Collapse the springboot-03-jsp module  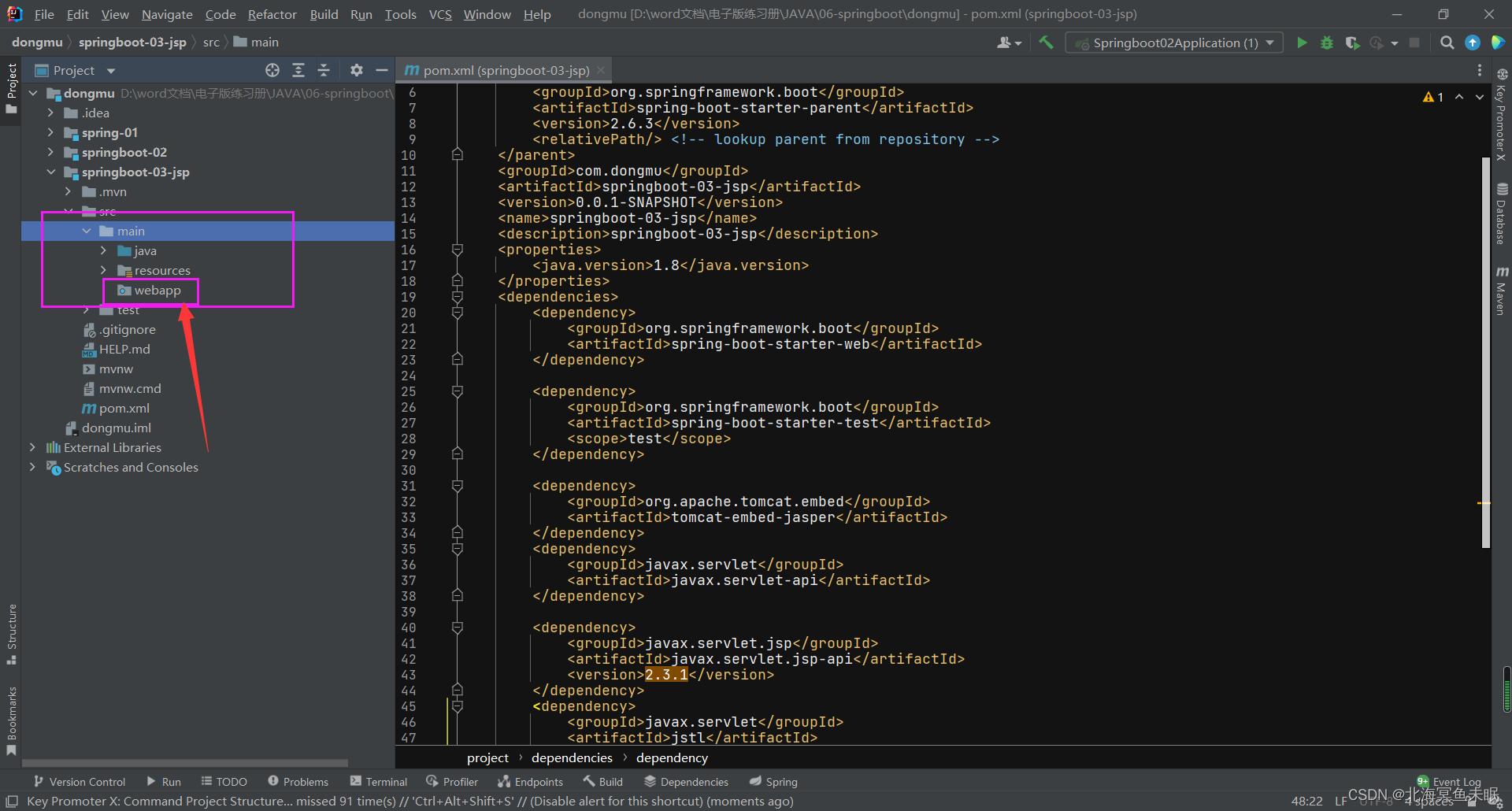click(x=50, y=172)
